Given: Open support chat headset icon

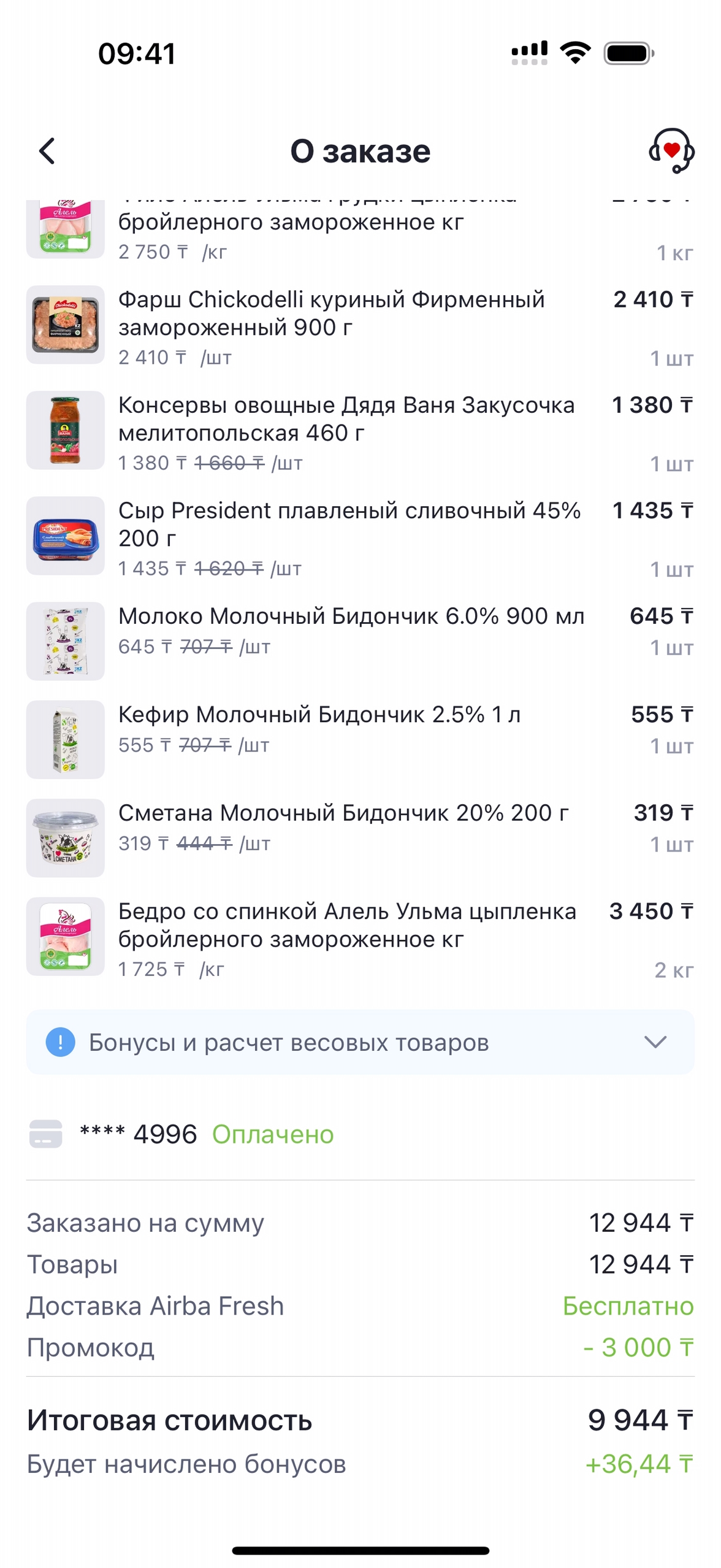Looking at the screenshot, I should tap(671, 150).
